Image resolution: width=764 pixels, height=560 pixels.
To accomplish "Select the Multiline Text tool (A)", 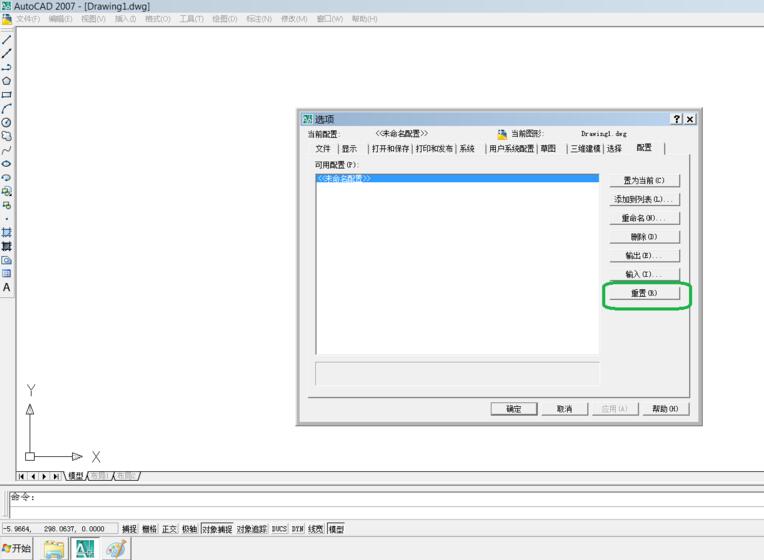I will point(6,288).
